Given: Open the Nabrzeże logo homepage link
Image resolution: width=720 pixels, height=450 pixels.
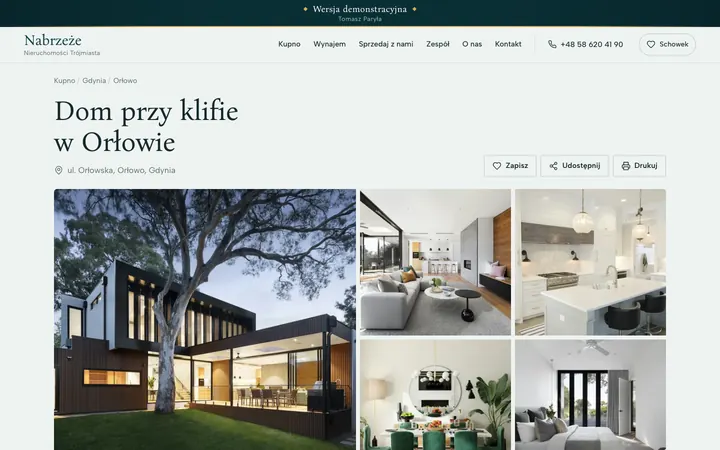Looking at the screenshot, I should click(x=62, y=45).
